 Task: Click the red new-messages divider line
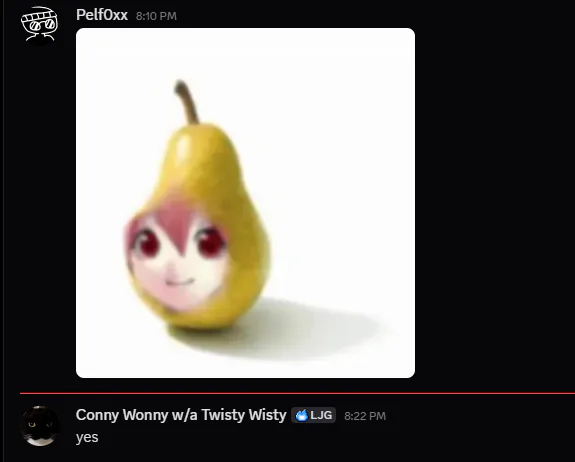pos(297,393)
